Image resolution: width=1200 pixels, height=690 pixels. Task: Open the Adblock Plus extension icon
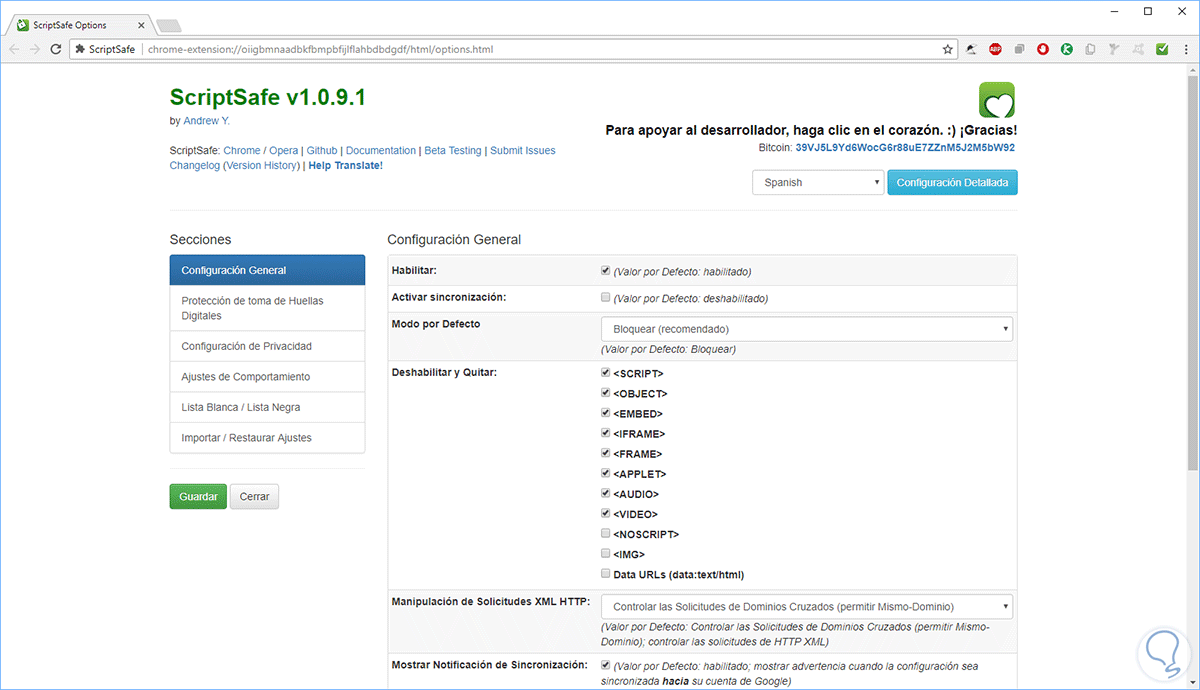coord(996,49)
